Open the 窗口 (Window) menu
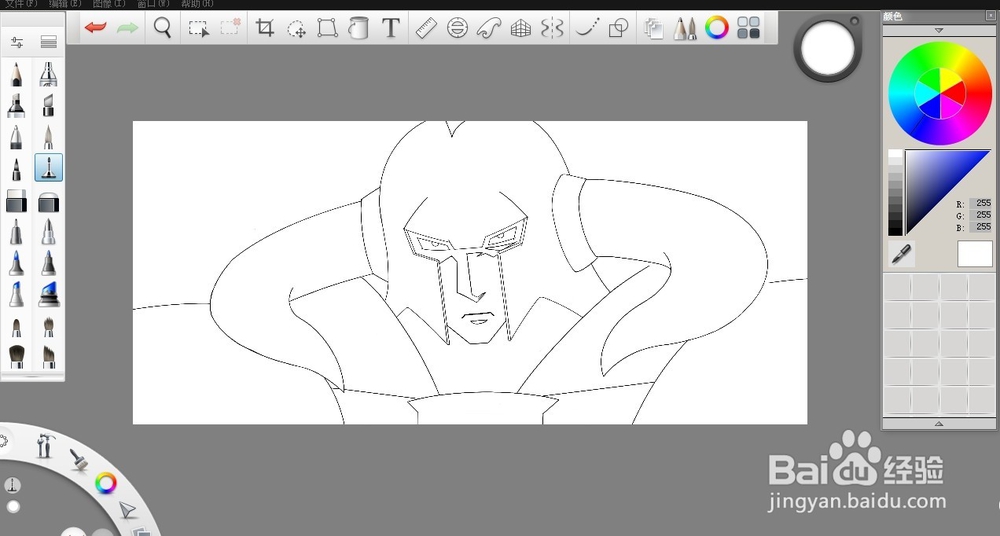Screen dimensions: 1000x536 point(153,4)
